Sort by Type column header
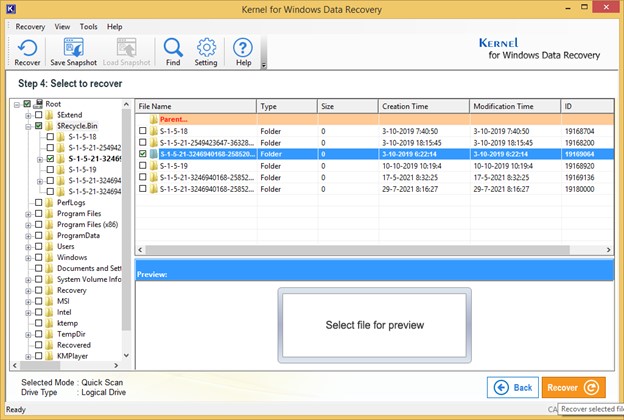 (x=287, y=106)
